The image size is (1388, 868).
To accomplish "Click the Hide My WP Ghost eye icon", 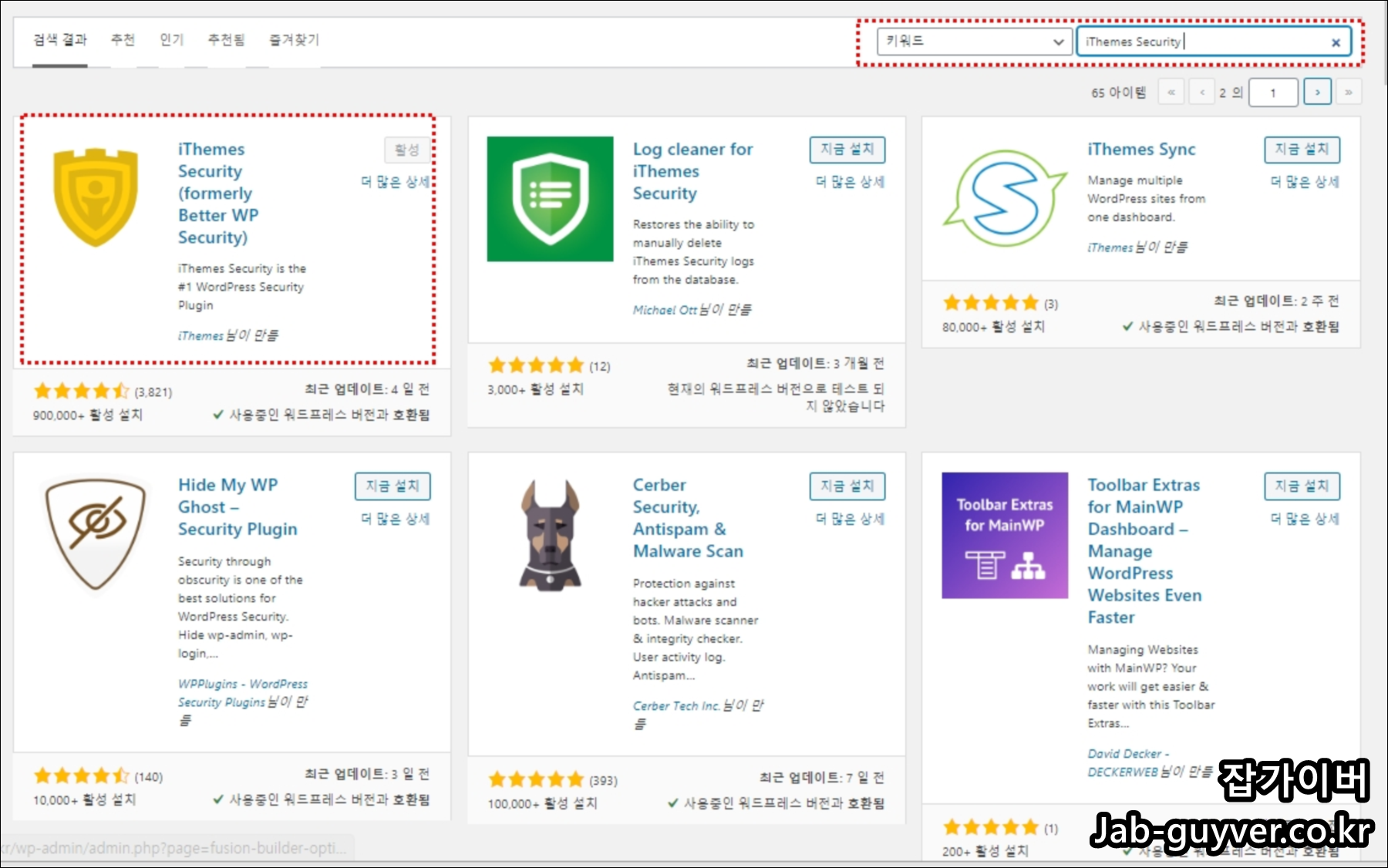I will point(96,532).
